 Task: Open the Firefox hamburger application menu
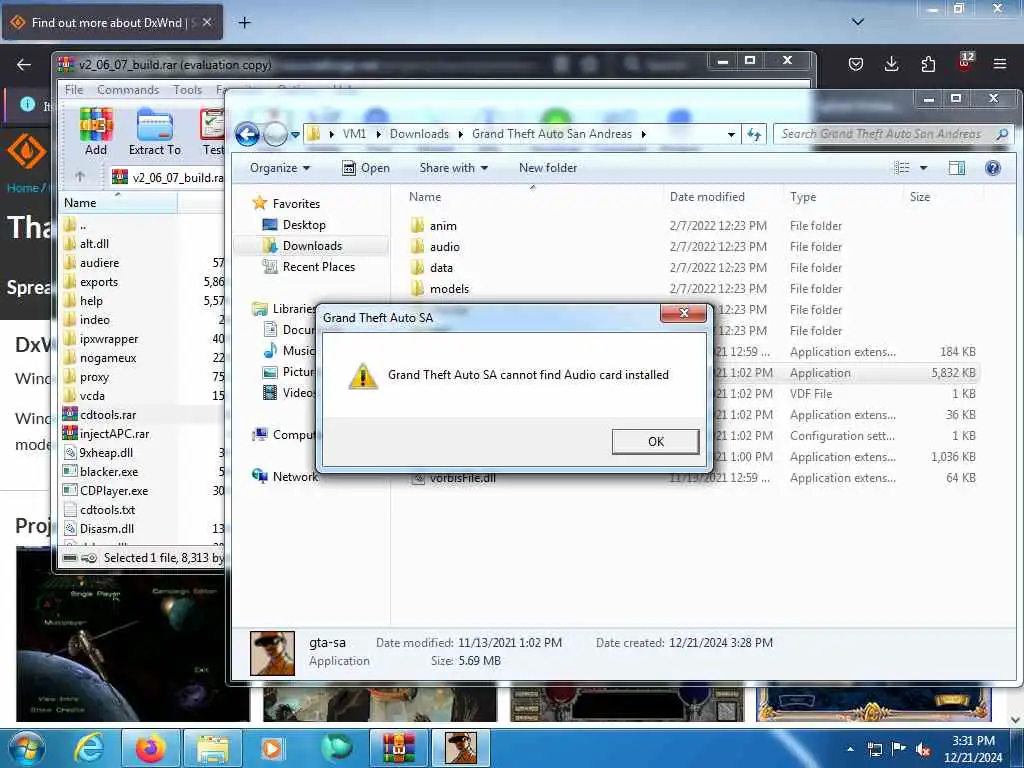coord(999,64)
